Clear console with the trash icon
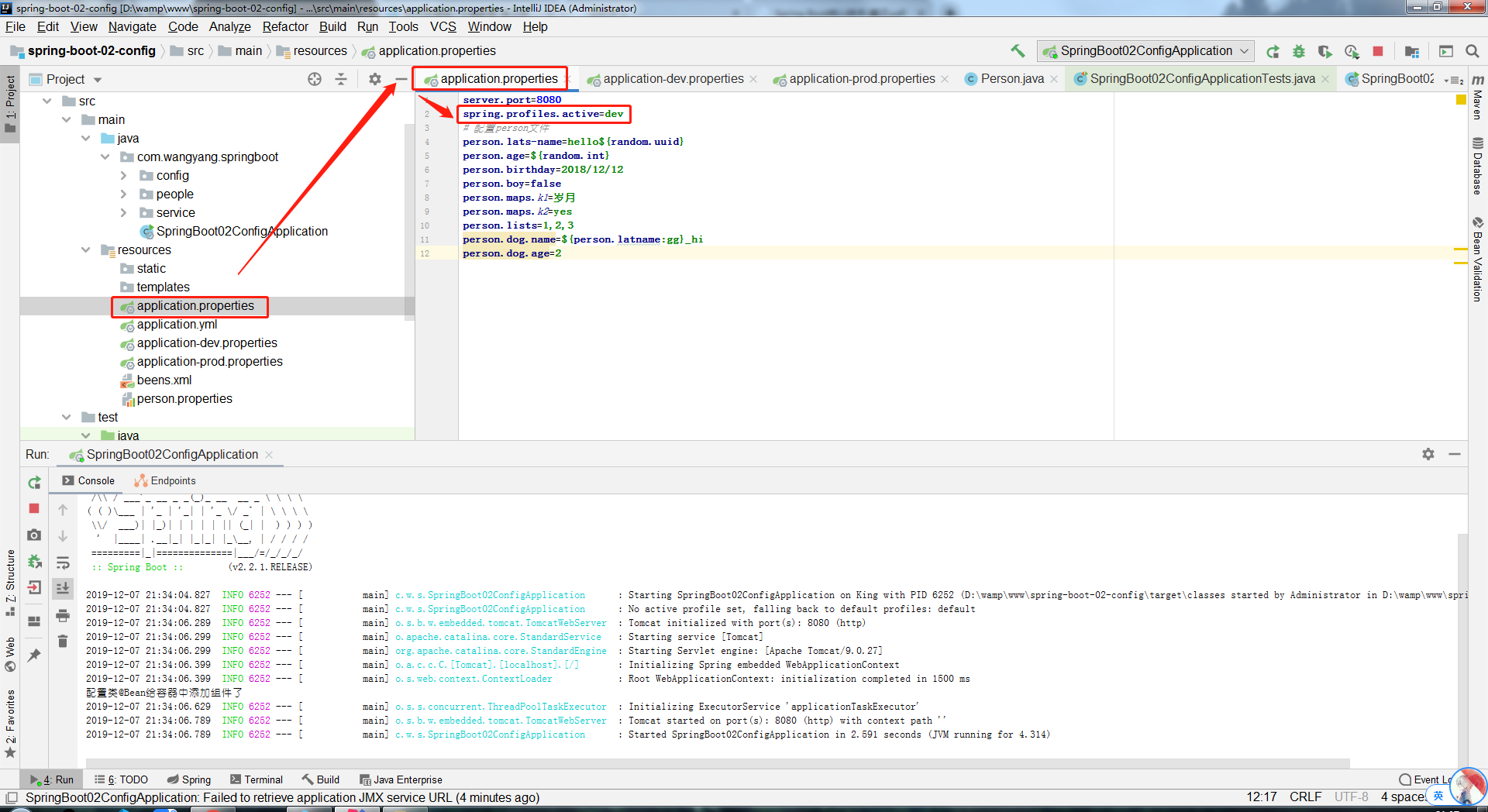 tap(63, 642)
